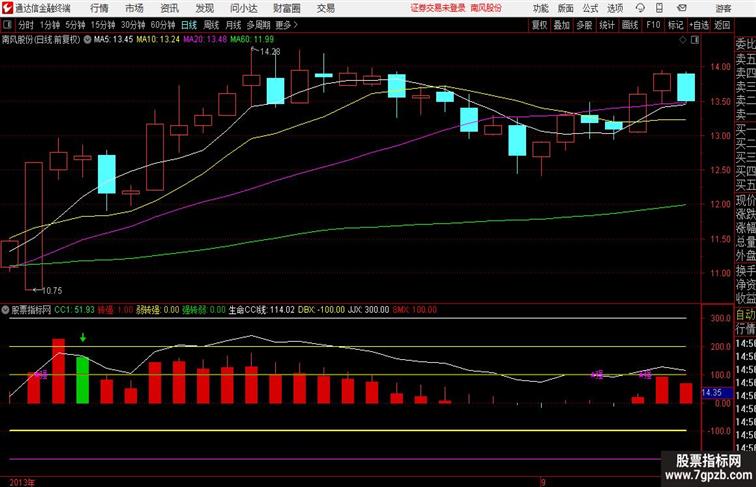Open the 选项 menu
This screenshot has width=756, height=487.
[x=615, y=8]
